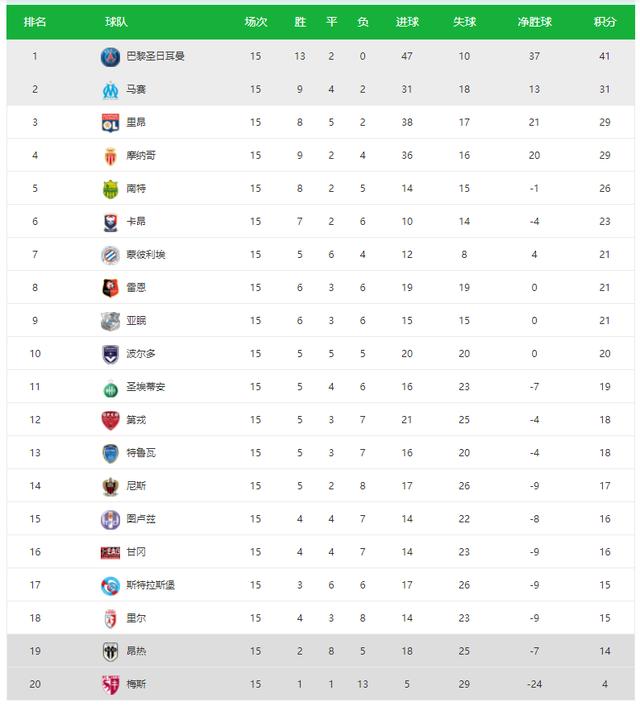Click the Paris Saint-Germain club logo

click(111, 57)
